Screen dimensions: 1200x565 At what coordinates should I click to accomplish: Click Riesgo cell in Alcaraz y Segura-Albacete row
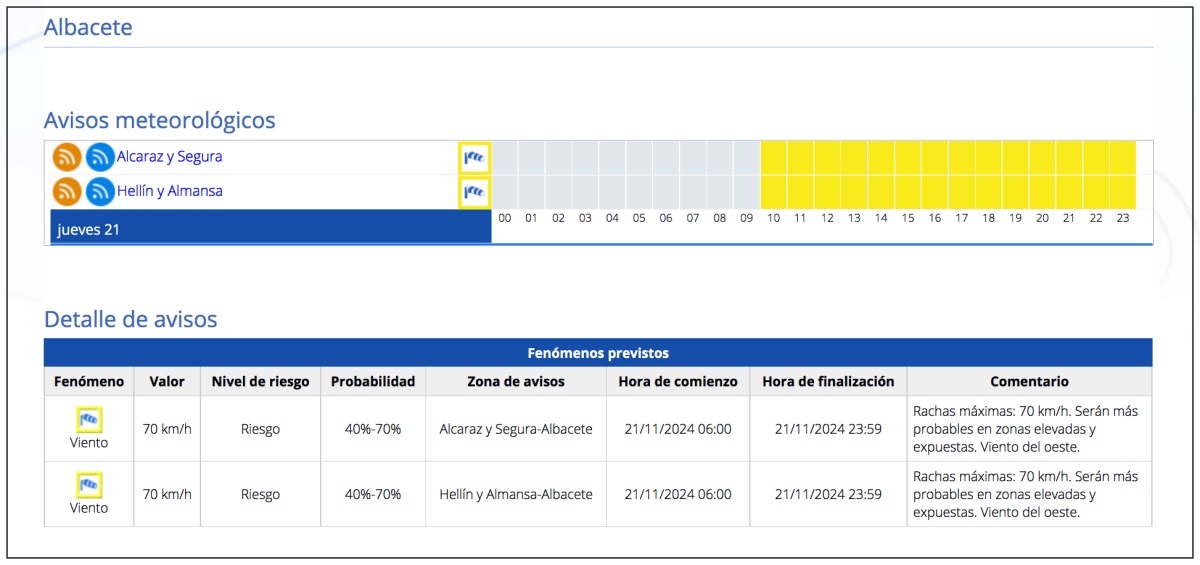(x=260, y=429)
